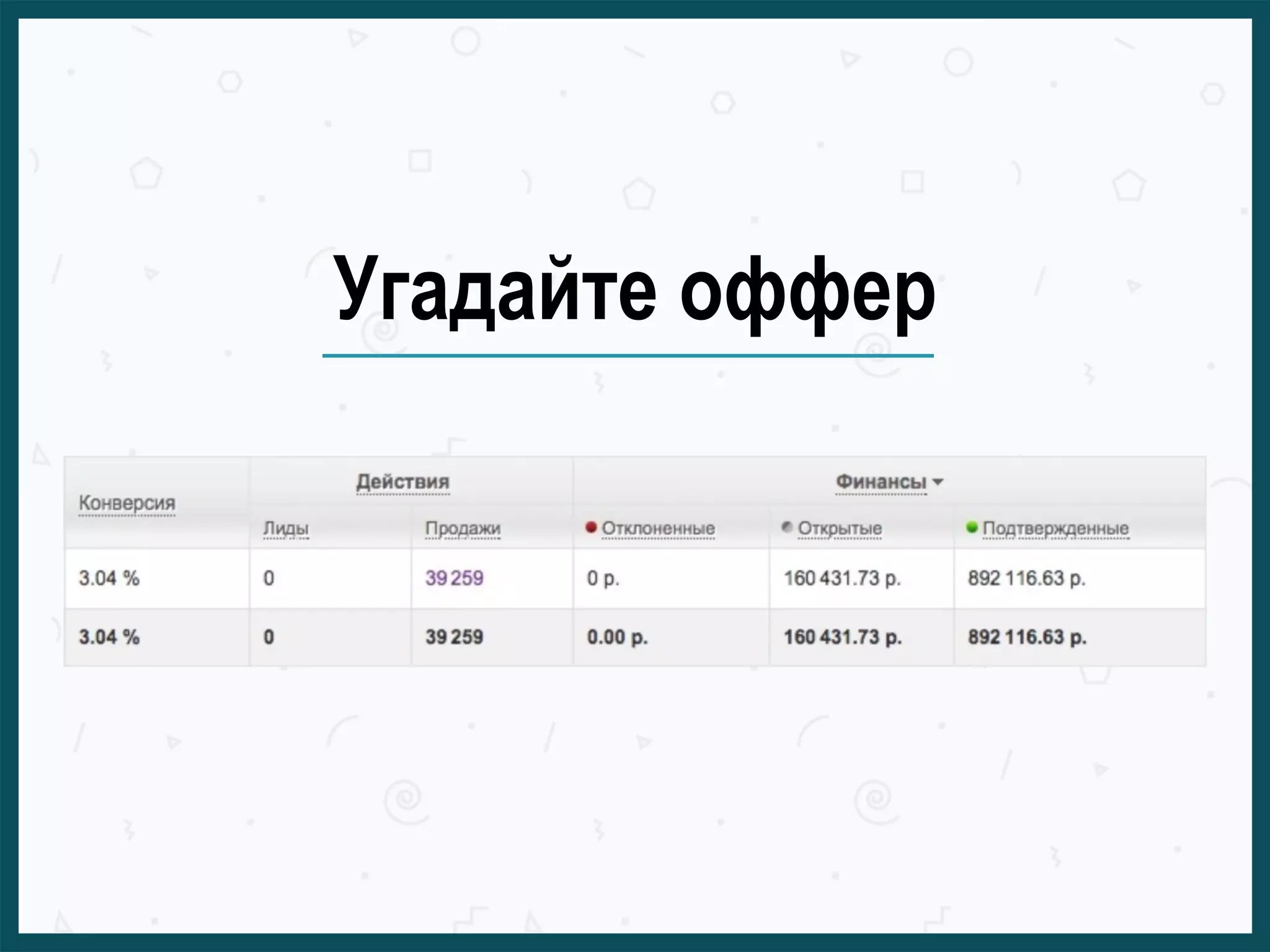Click the green Подтвержденные status dot
This screenshot has width=1270, height=952.
click(x=972, y=527)
